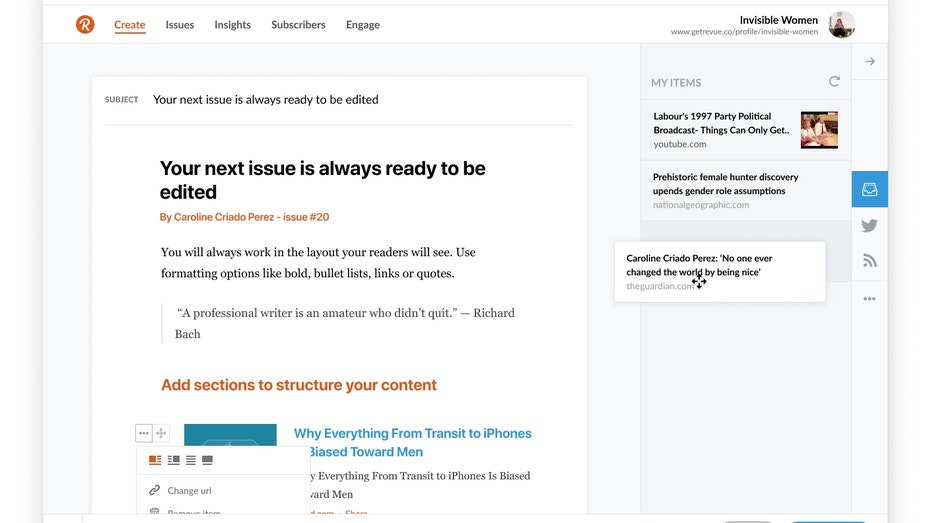The width and height of the screenshot is (931, 523).
Task: Switch to the Issues tab
Action: (x=179, y=24)
